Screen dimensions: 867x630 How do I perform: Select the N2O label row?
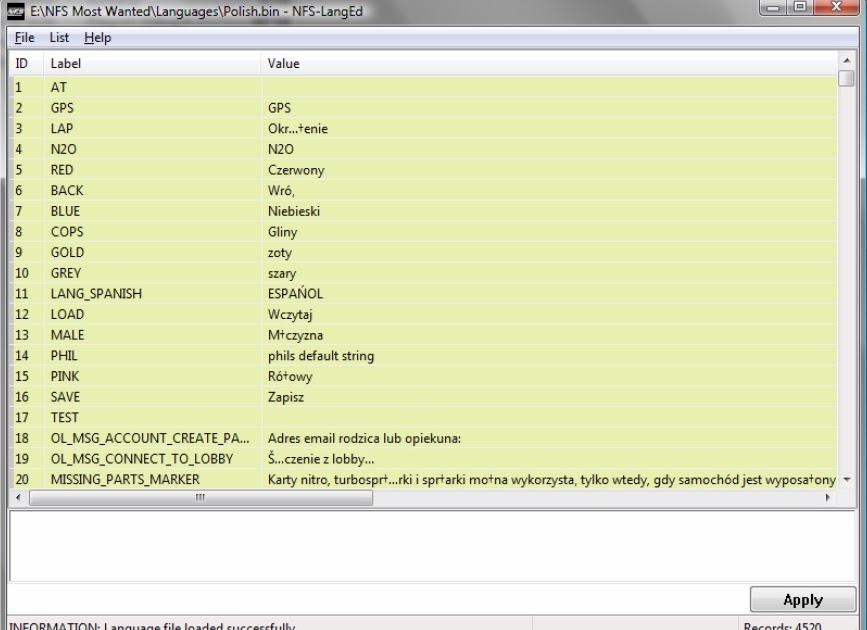click(x=423, y=149)
